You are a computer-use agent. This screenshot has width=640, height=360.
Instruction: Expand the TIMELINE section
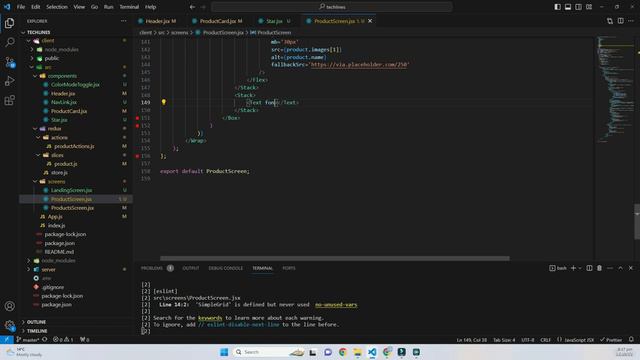[37, 331]
